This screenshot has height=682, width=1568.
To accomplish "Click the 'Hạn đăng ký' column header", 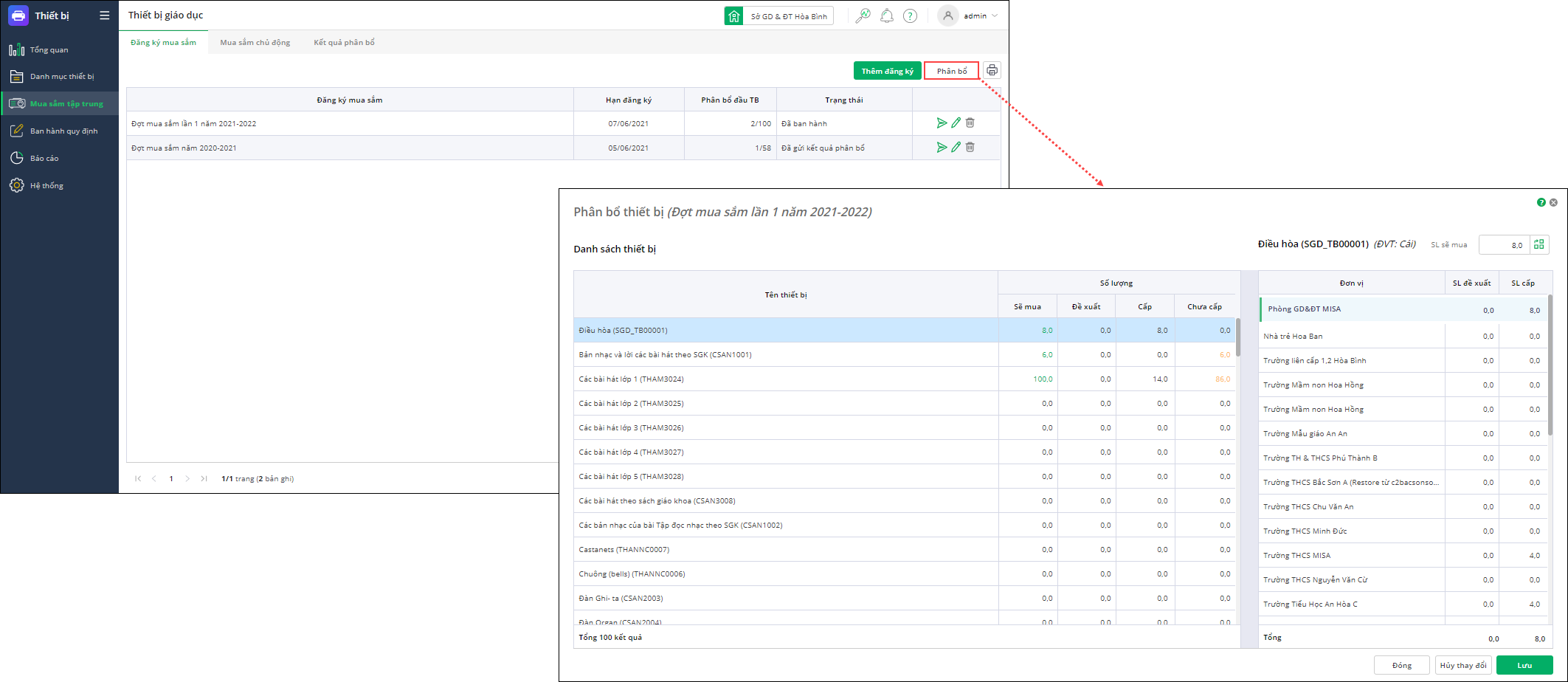I will pyautogui.click(x=629, y=100).
